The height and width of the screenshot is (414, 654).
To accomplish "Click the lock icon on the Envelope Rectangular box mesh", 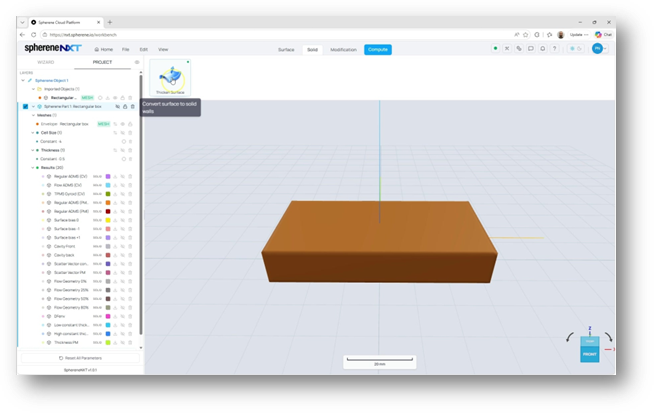I will coord(130,124).
